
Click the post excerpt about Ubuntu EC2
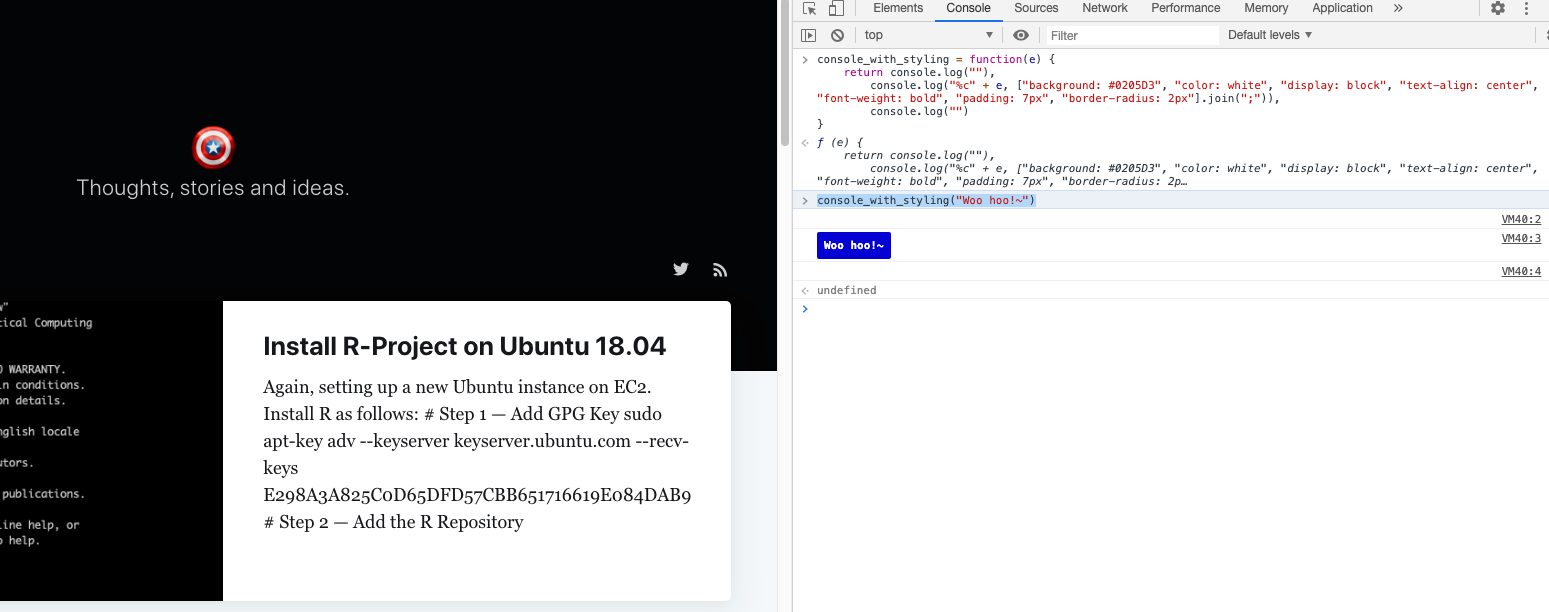(x=477, y=454)
